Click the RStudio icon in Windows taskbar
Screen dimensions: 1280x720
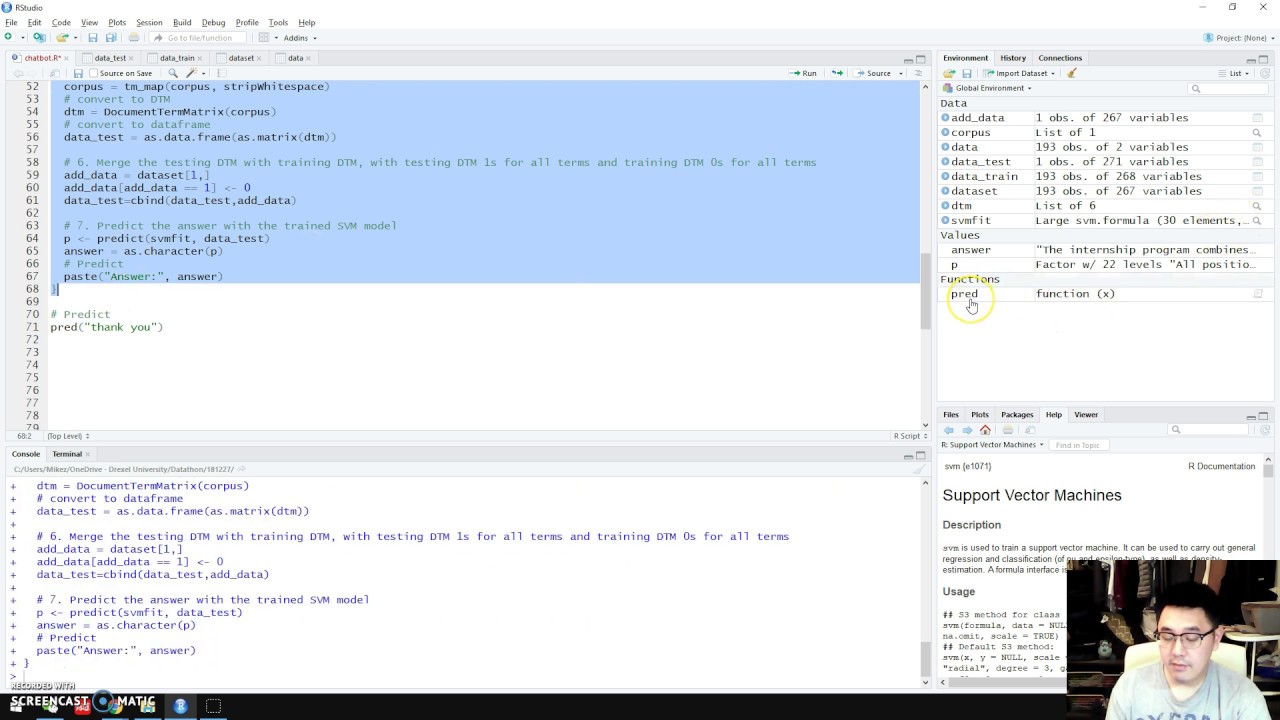[181, 706]
